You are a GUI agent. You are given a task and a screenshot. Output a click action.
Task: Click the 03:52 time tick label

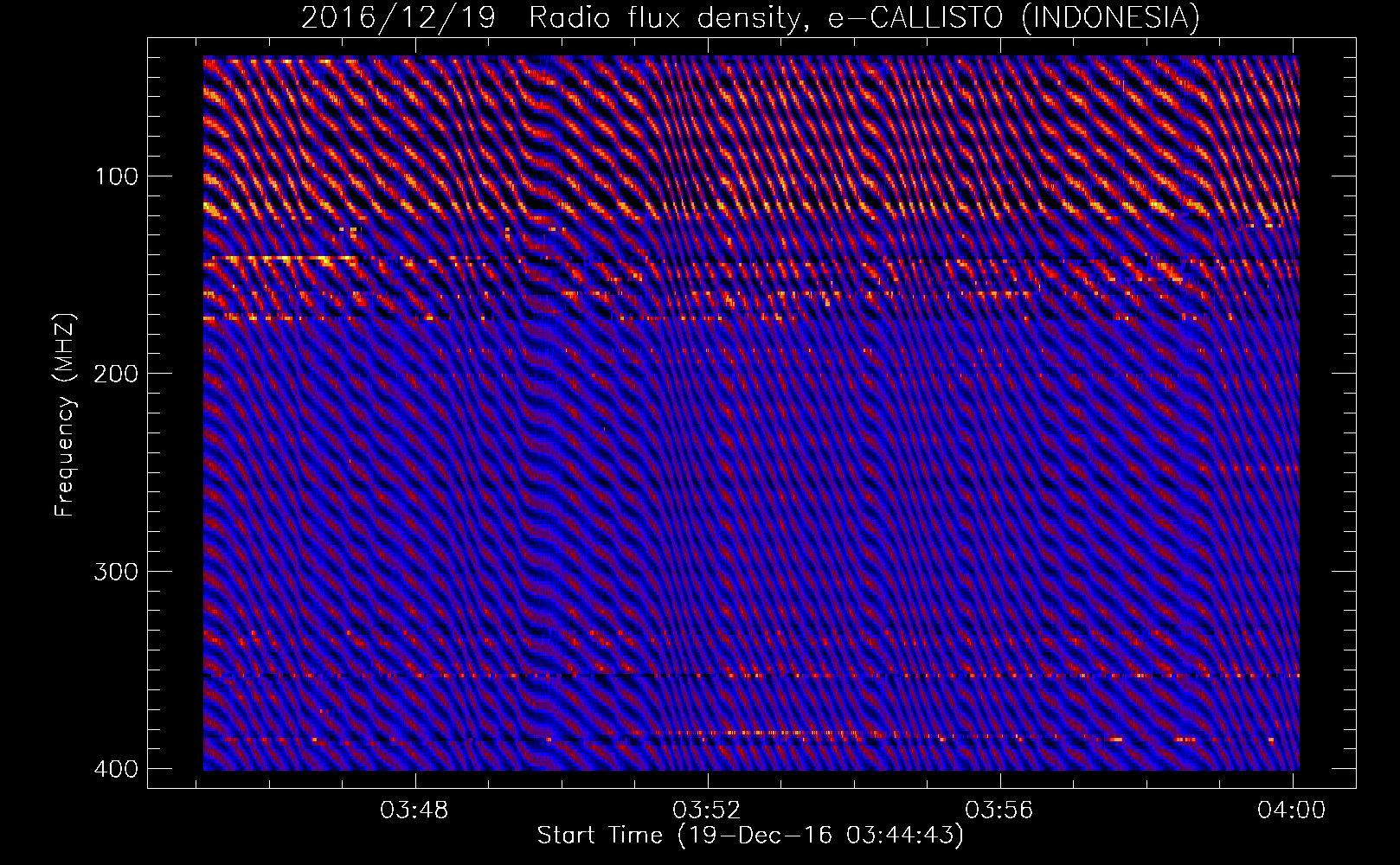click(708, 811)
